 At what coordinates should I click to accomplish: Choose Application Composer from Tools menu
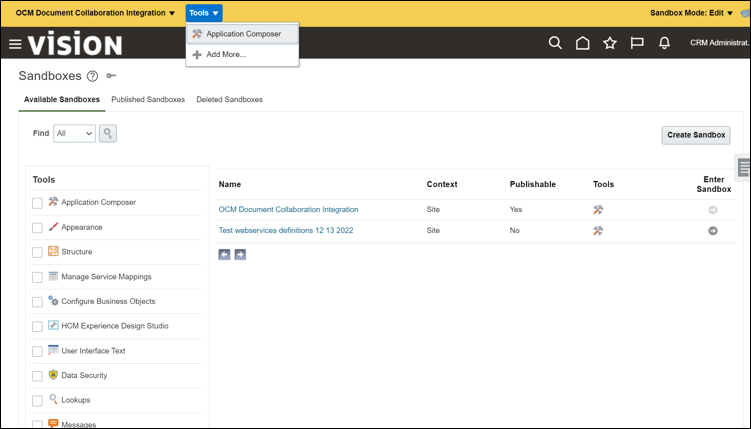point(242,34)
